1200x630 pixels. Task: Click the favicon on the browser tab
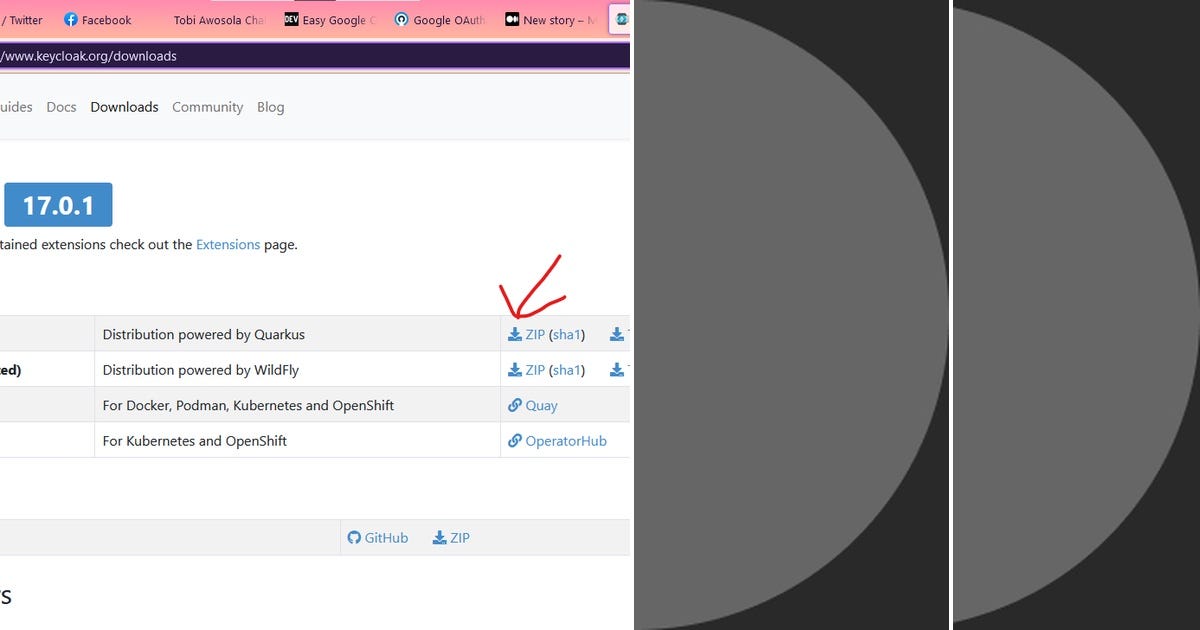pos(620,18)
